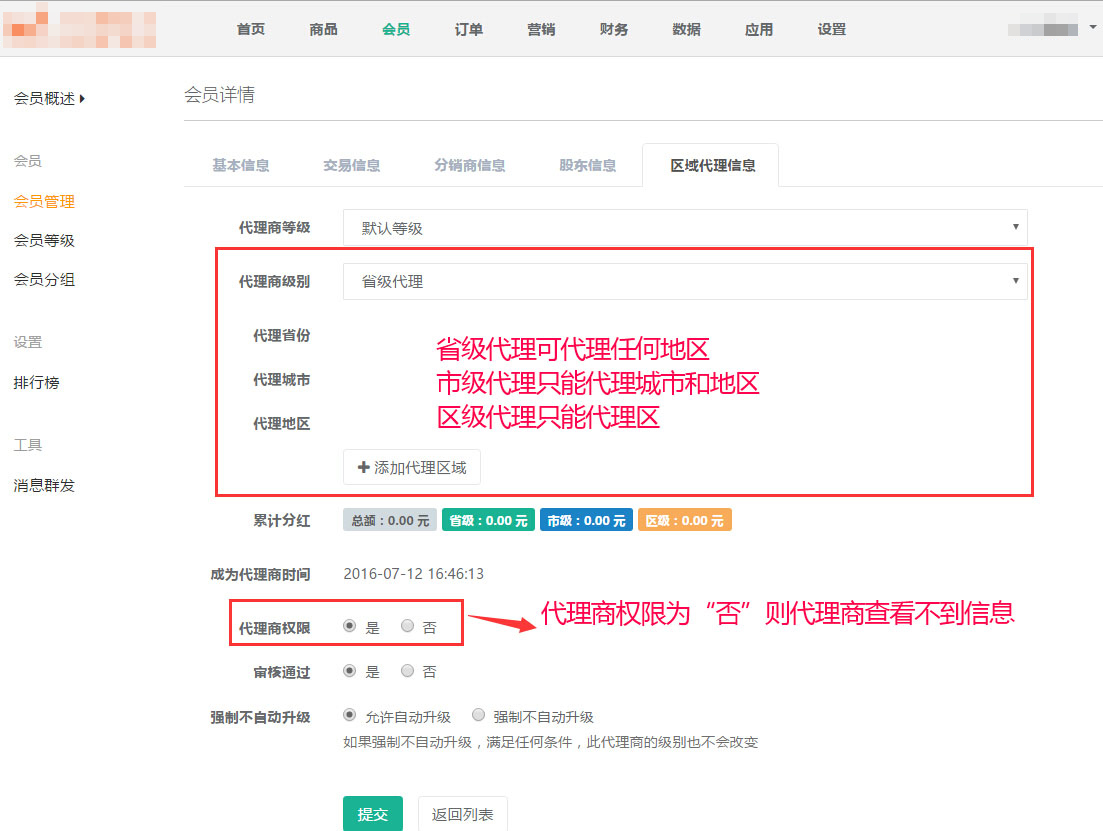
Task: Open the 代理商级别 dropdown
Action: point(684,282)
